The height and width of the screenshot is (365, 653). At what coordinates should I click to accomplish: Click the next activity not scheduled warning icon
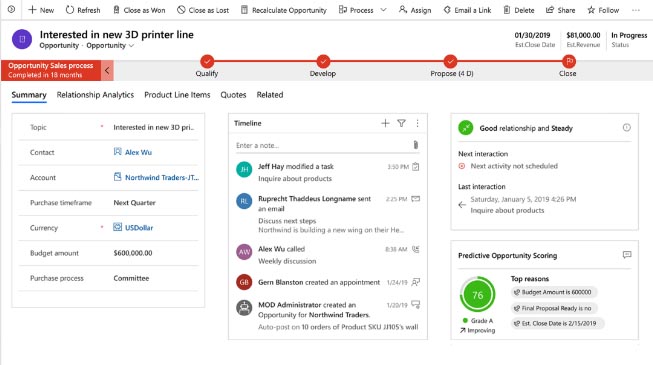462,166
